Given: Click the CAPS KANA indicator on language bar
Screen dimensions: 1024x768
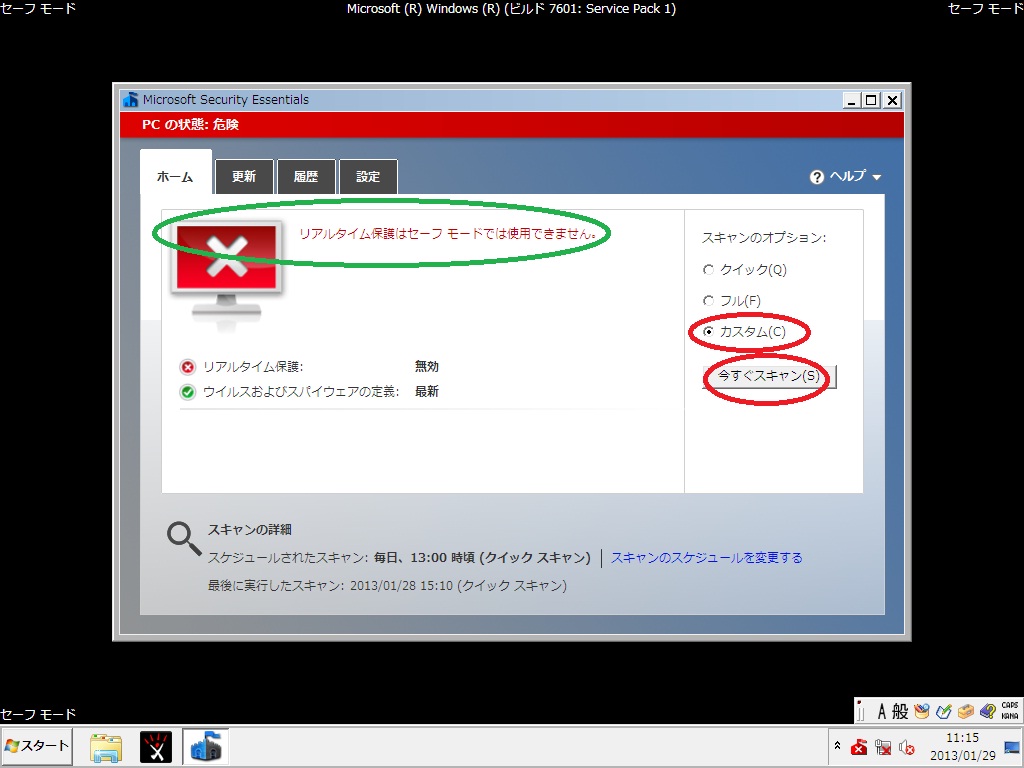Looking at the screenshot, I should tap(1010, 711).
